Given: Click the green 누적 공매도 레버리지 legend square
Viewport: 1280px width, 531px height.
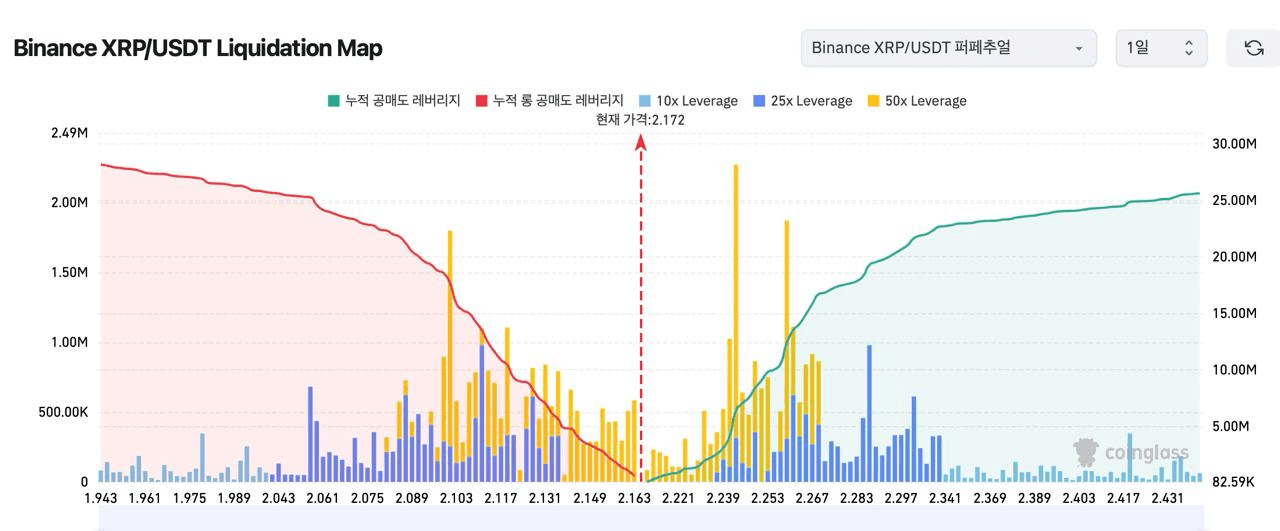Looking at the screenshot, I should point(334,101).
